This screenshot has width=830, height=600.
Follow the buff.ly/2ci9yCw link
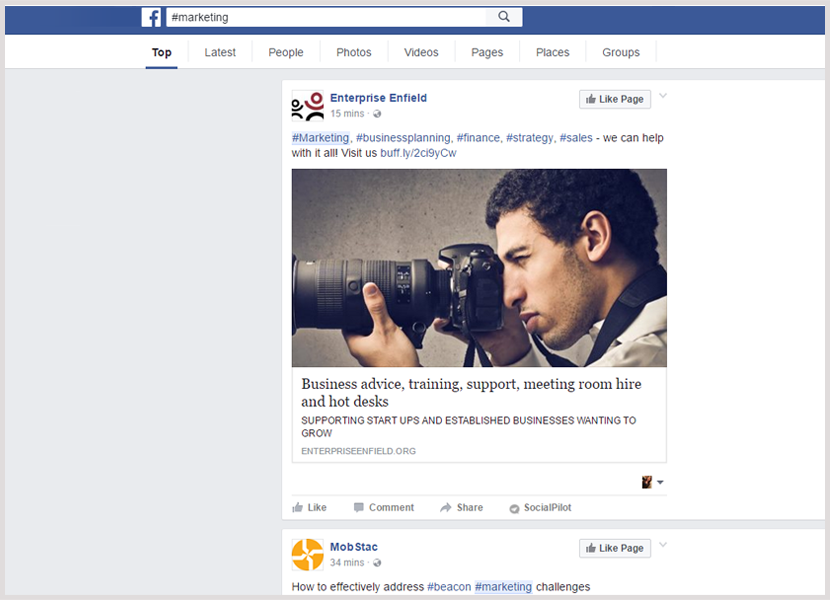(x=418, y=153)
